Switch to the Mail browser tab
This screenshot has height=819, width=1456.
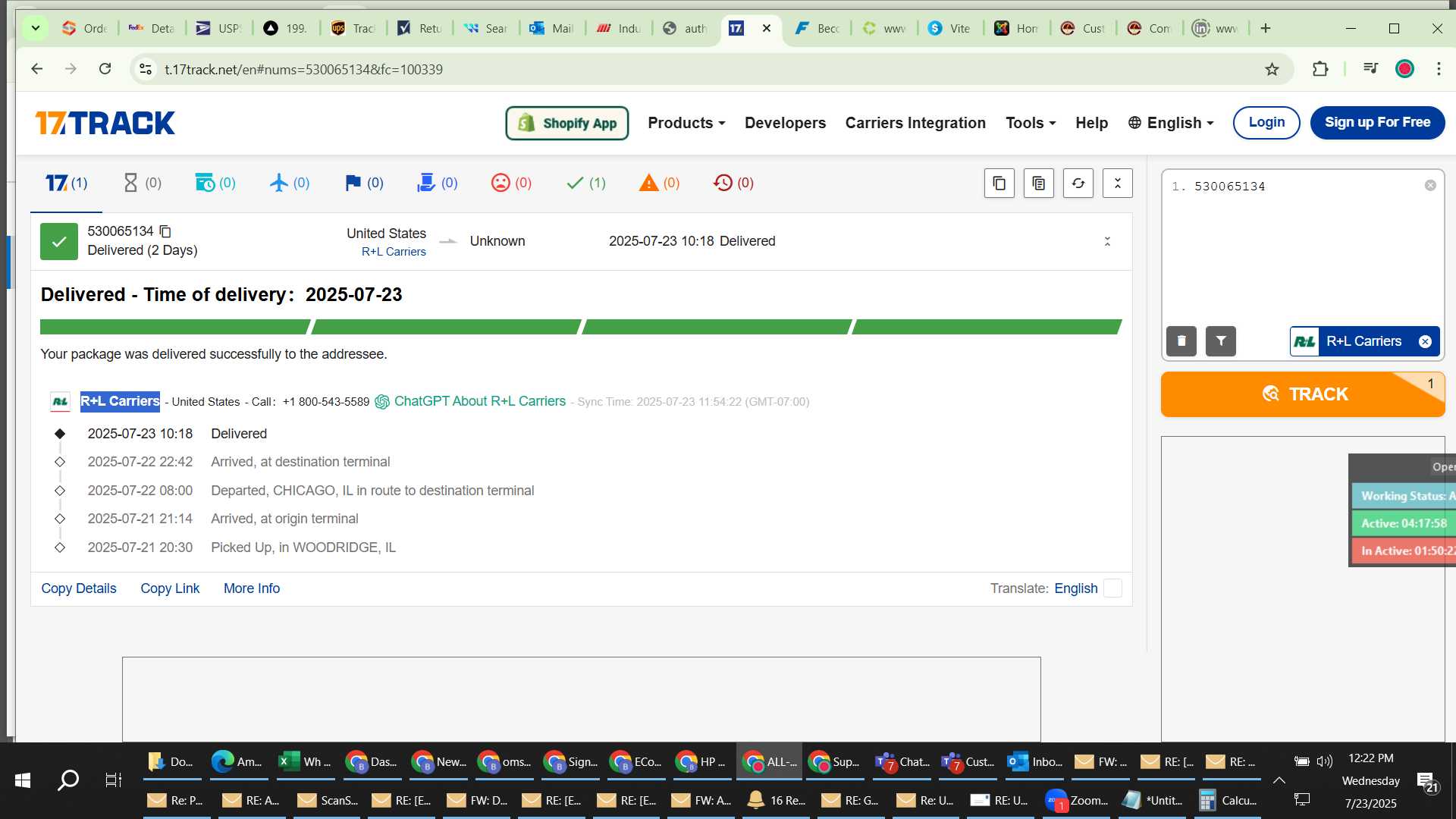(551, 29)
